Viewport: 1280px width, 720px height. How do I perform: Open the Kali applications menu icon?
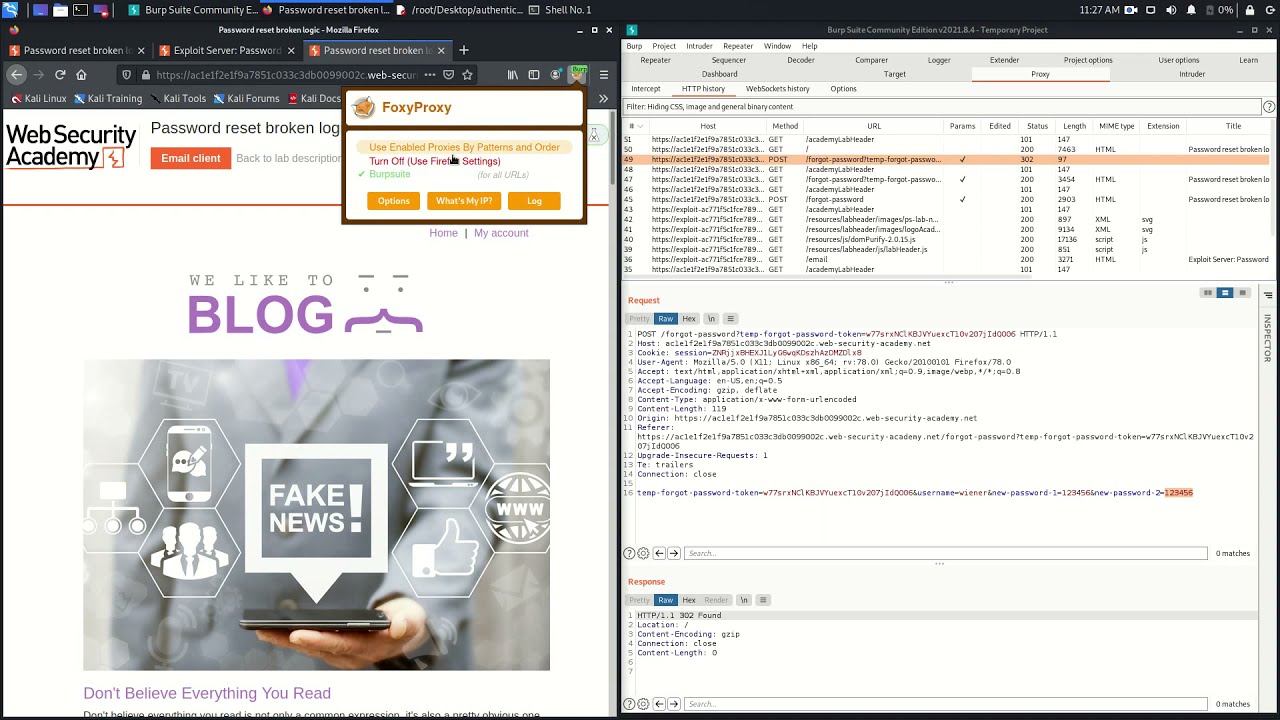tap(10, 10)
